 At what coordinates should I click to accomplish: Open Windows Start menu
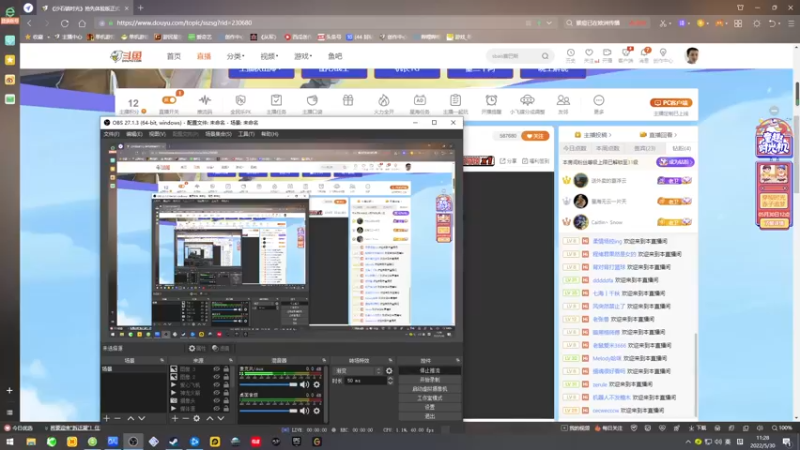coord(10,442)
